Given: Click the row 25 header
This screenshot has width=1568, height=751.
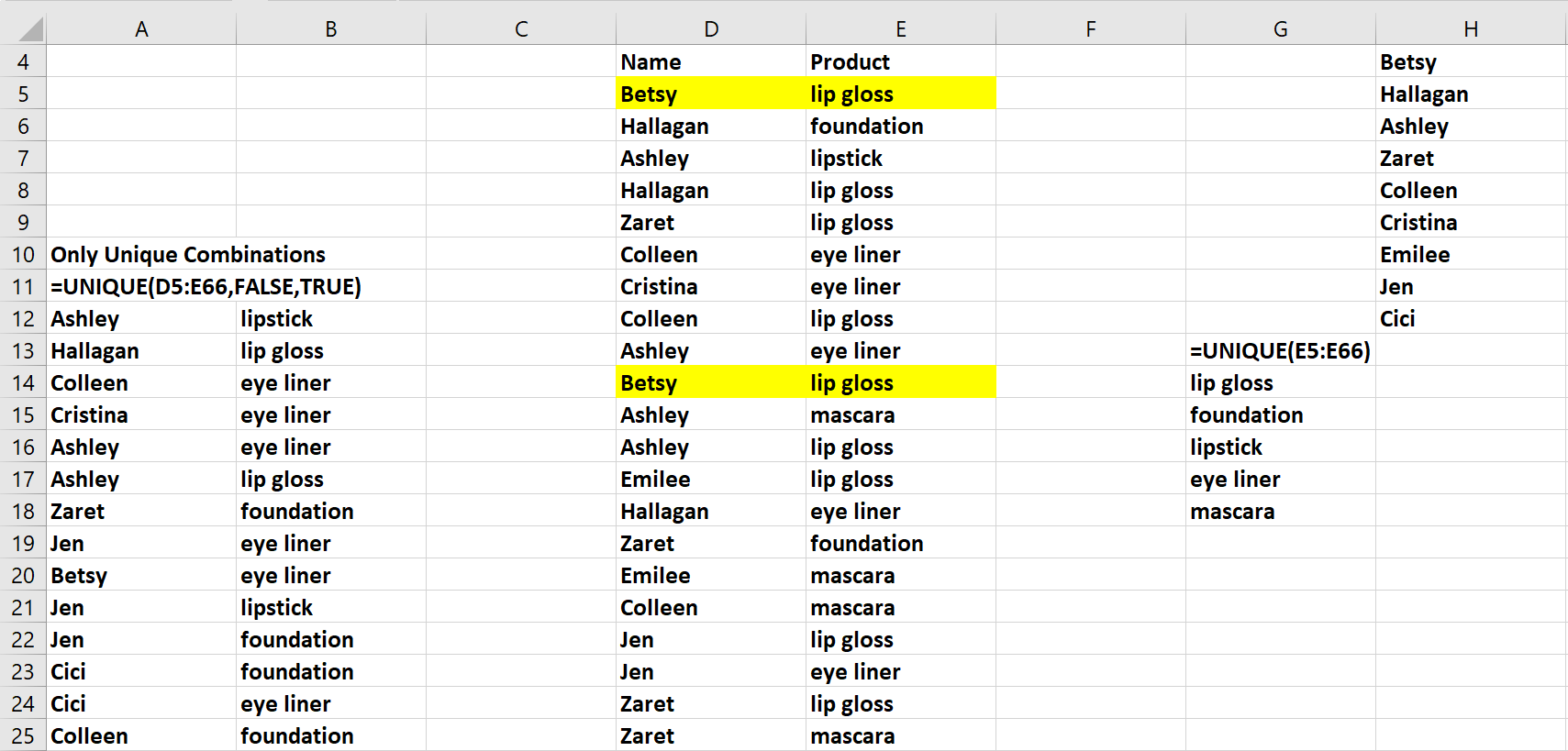Looking at the screenshot, I should pyautogui.click(x=23, y=736).
